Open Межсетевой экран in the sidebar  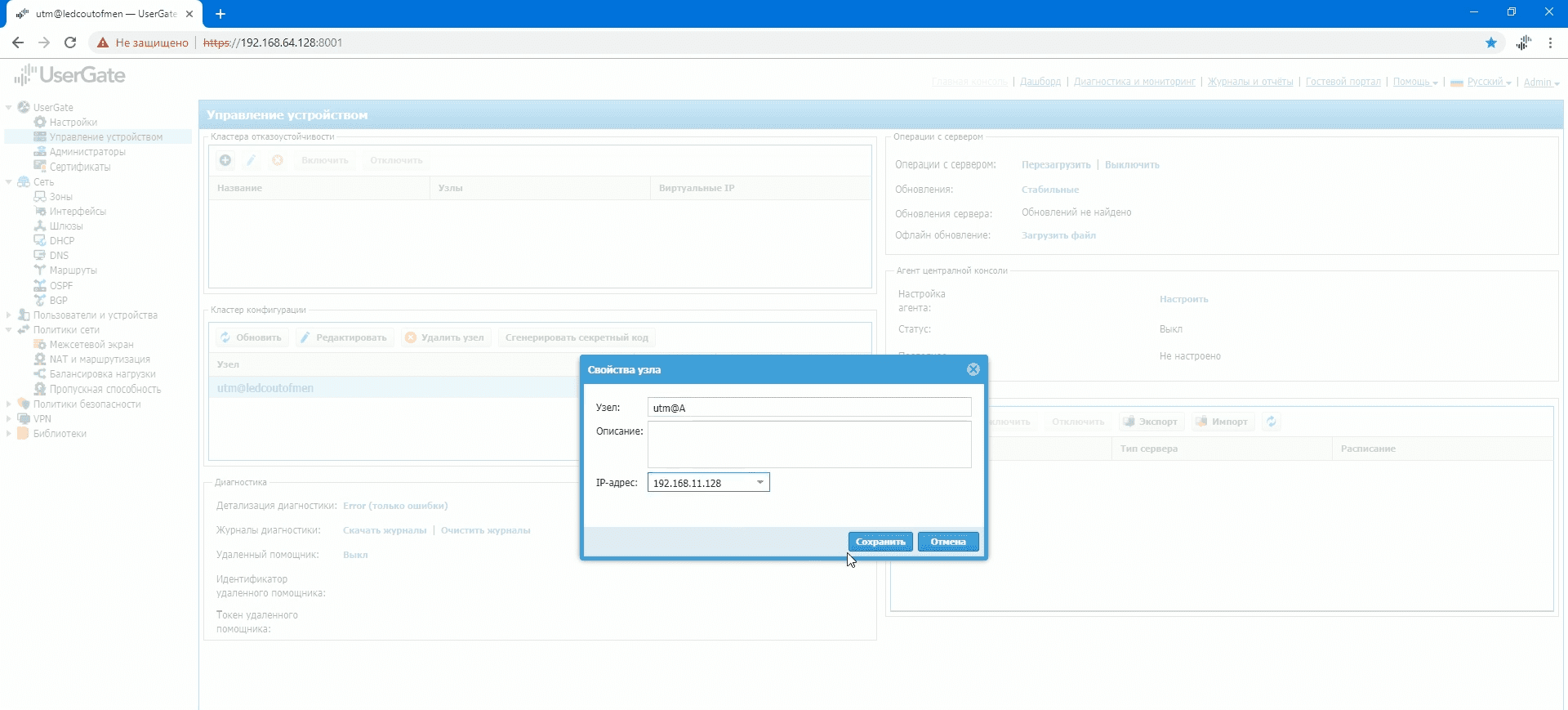click(x=91, y=345)
